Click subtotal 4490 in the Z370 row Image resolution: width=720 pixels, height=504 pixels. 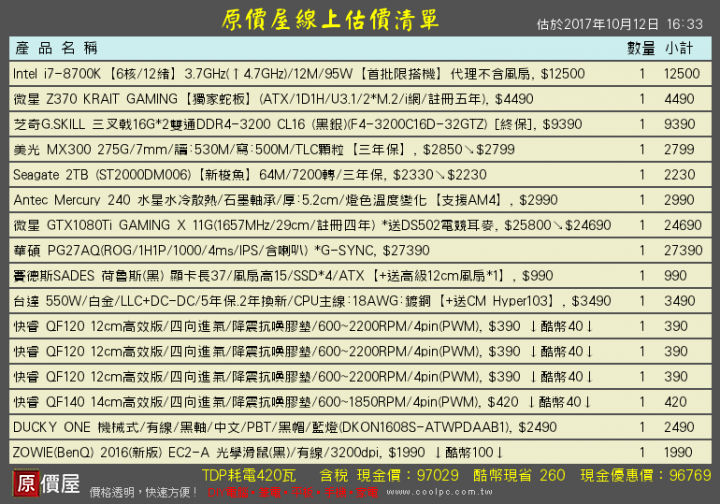click(679, 99)
